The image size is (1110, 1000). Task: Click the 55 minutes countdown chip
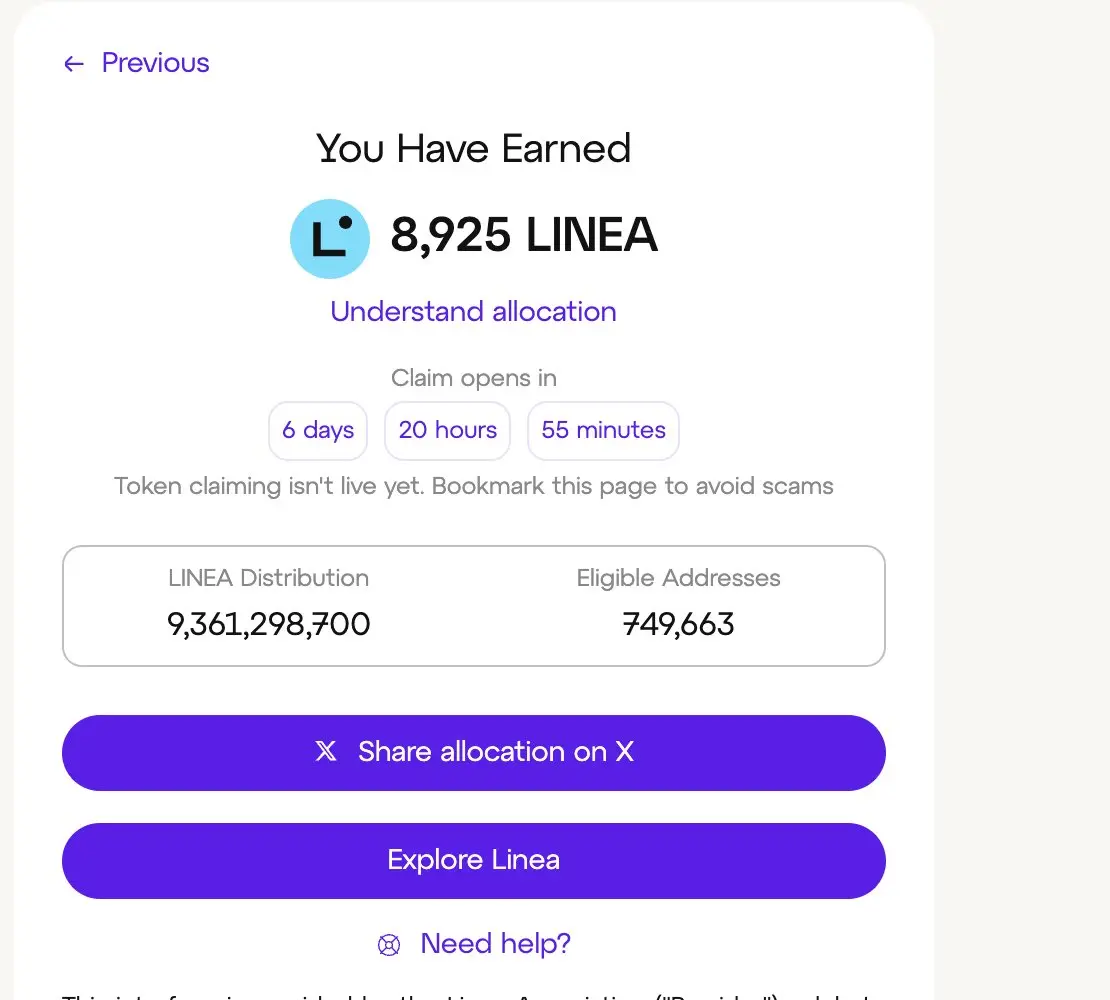(x=603, y=430)
